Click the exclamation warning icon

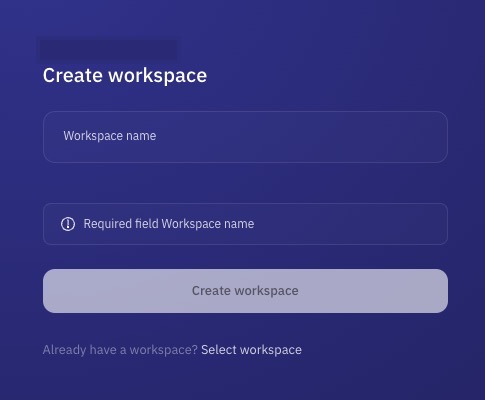[x=68, y=224]
